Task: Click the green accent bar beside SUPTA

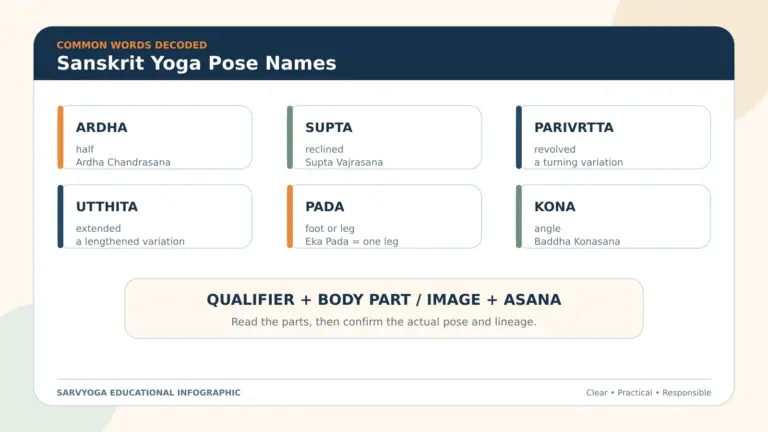Action: (290, 137)
